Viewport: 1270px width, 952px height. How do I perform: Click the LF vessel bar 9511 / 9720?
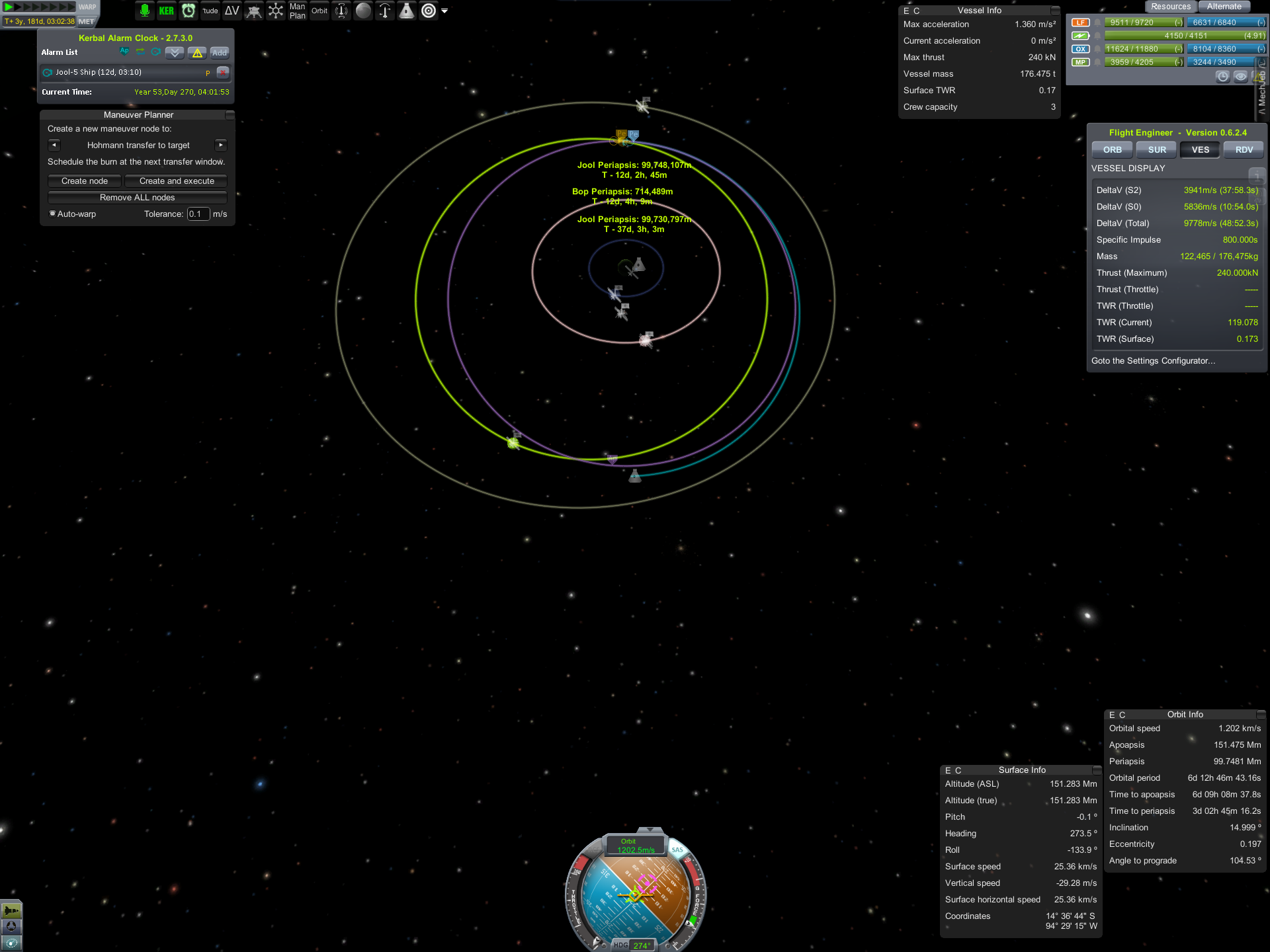click(x=1144, y=22)
